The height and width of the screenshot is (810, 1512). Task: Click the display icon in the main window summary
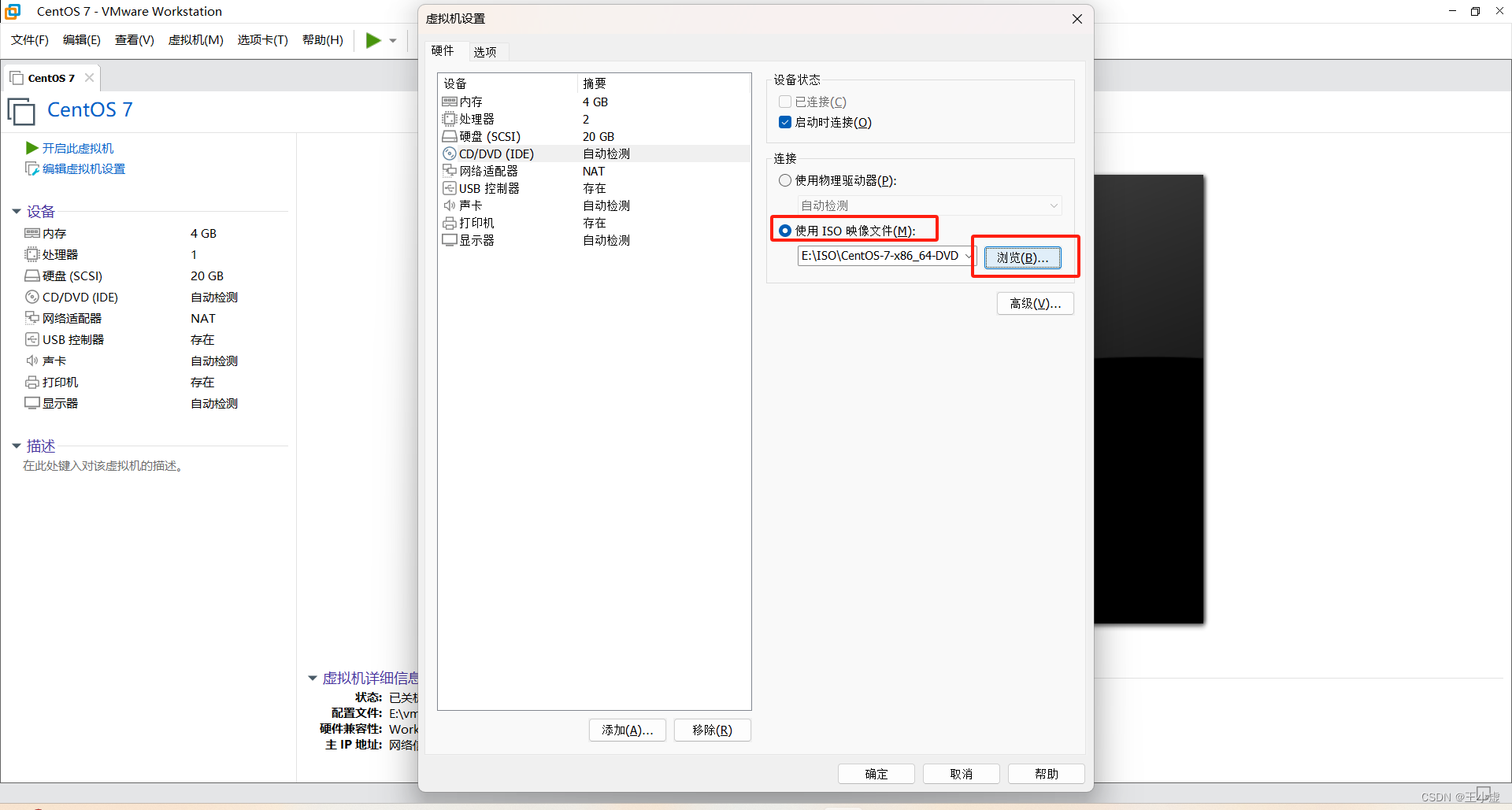click(32, 403)
